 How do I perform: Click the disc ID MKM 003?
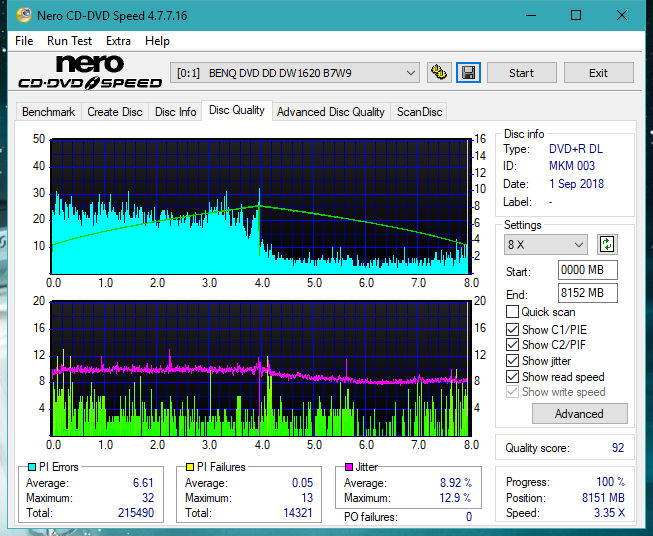[x=572, y=166]
